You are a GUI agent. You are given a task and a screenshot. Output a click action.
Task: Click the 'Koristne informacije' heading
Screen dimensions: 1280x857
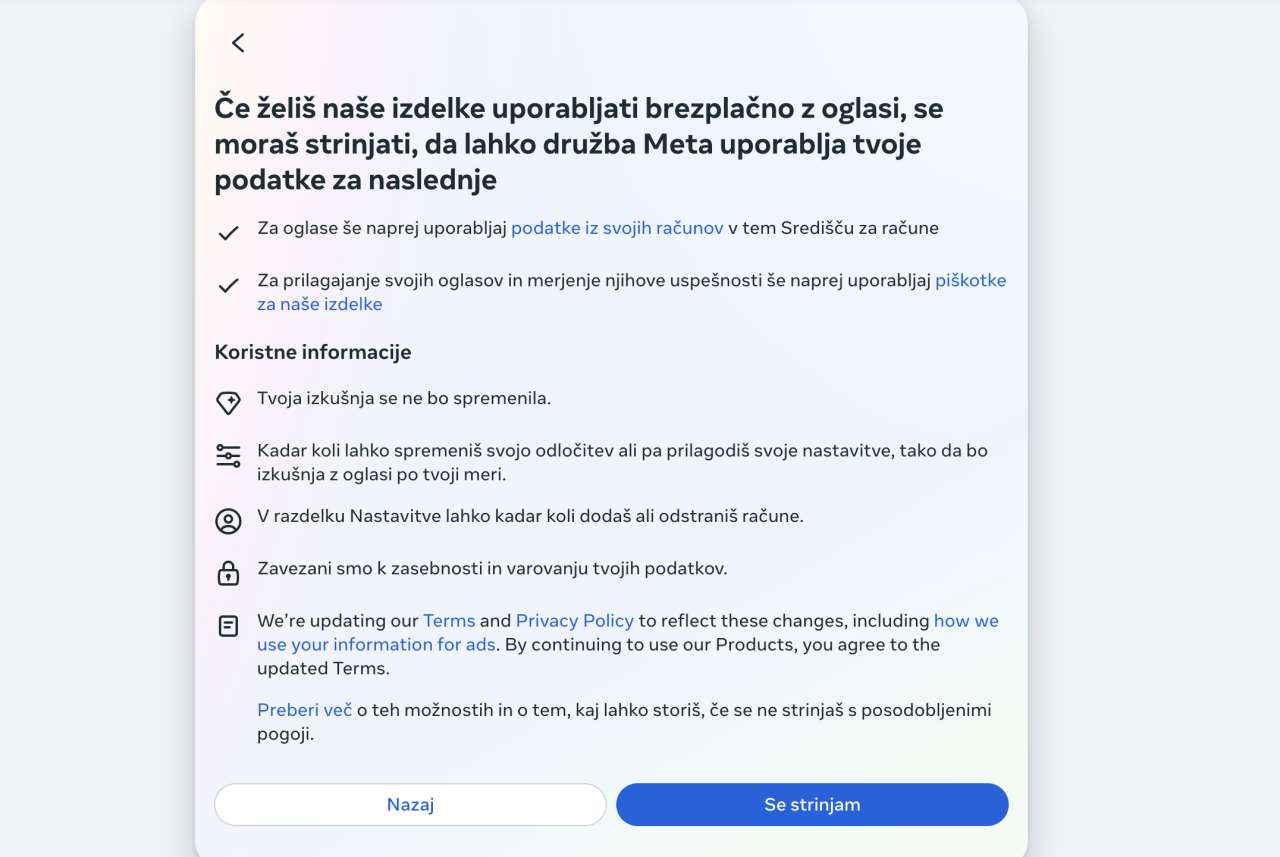(313, 352)
